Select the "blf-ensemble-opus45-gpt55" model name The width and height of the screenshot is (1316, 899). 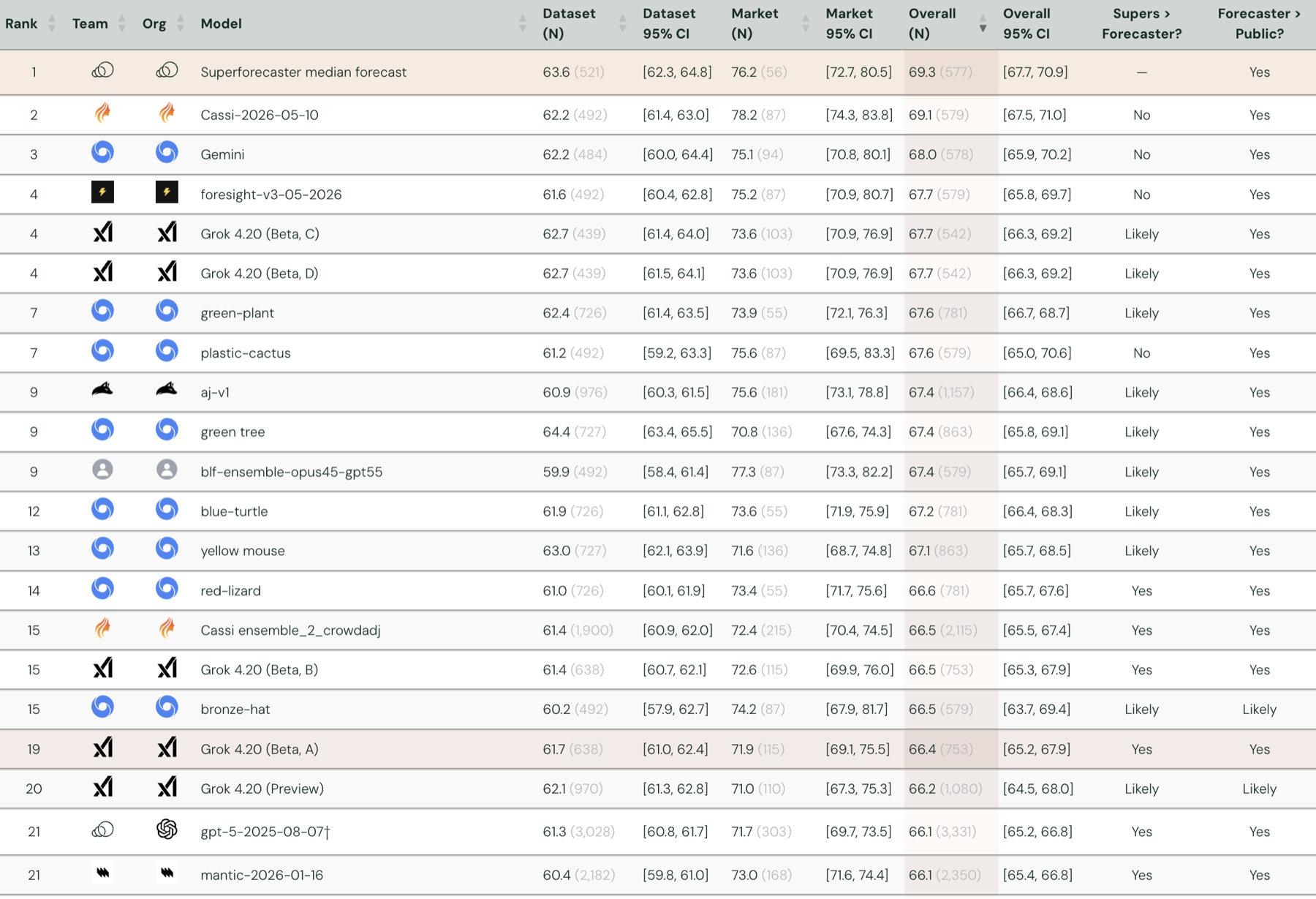pos(292,472)
